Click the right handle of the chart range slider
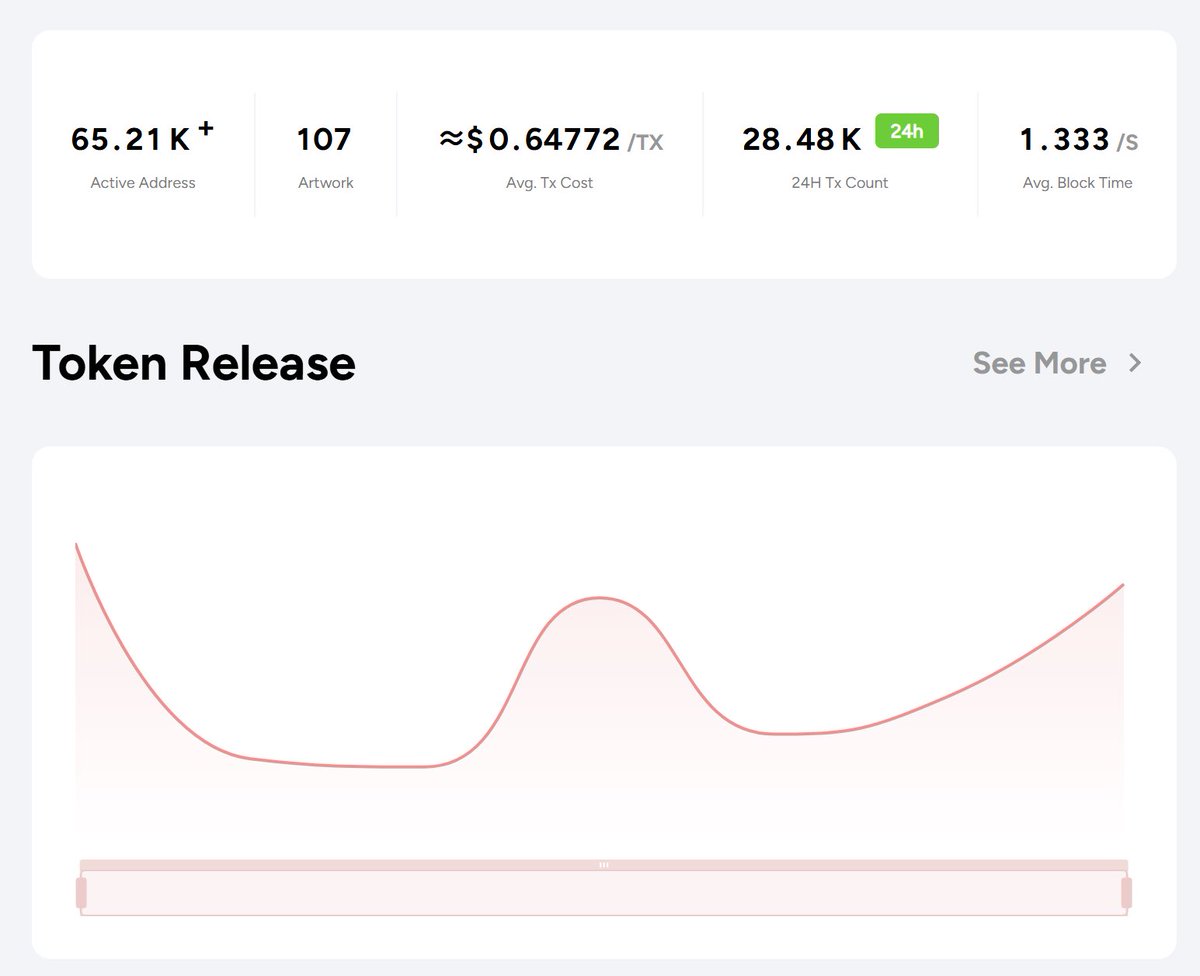This screenshot has width=1200, height=976. tap(1127, 893)
